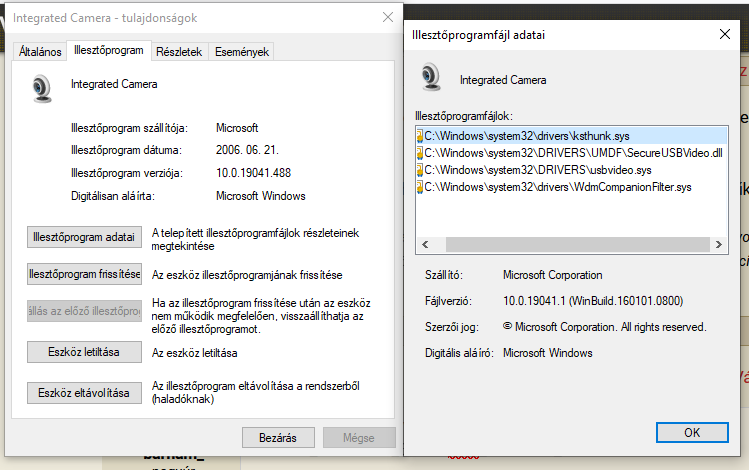Screen dimensions: 749x470
Task: Close the Integrated Camera properties dialog
Action: [388, 18]
